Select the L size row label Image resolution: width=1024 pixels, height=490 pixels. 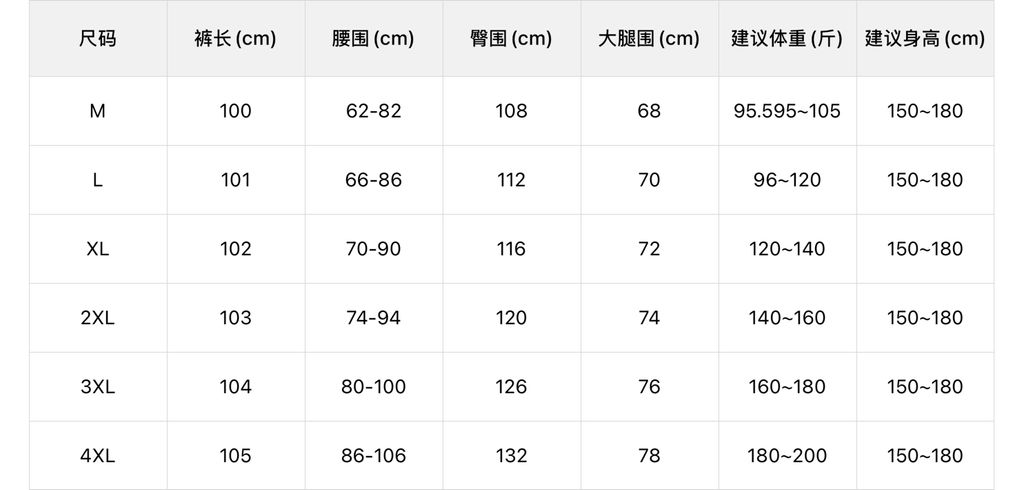(x=98, y=180)
